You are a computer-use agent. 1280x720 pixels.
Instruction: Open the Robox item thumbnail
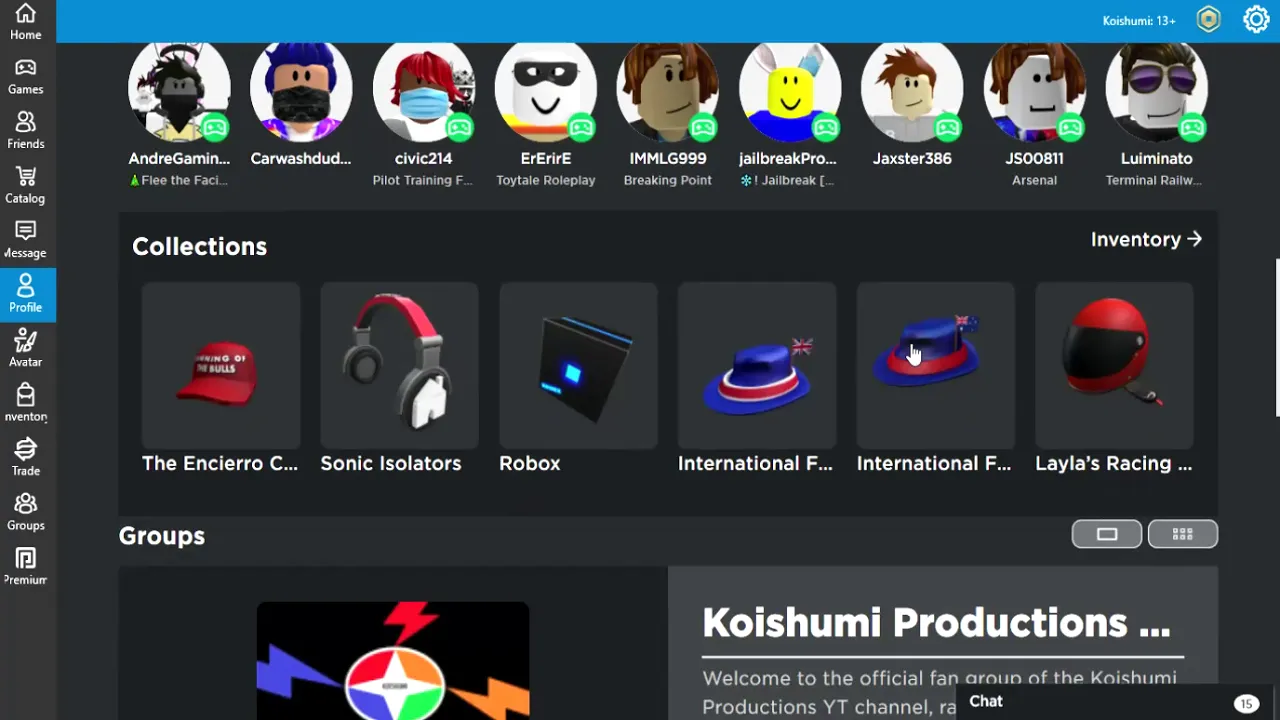click(x=578, y=365)
